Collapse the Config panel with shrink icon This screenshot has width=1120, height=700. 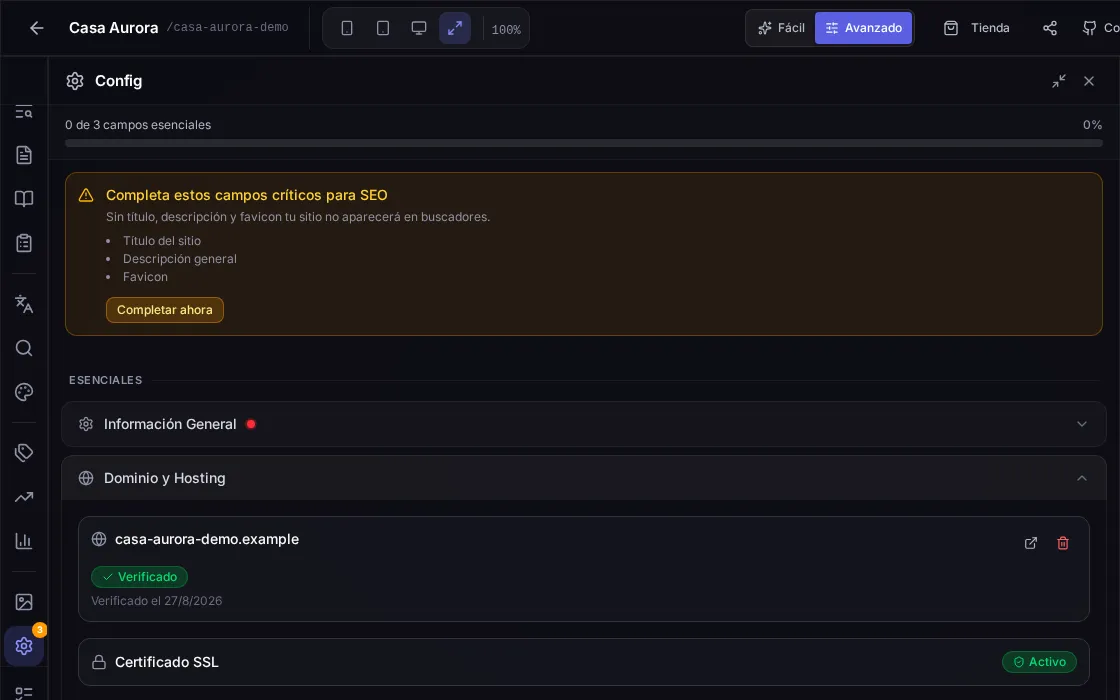(x=1059, y=81)
